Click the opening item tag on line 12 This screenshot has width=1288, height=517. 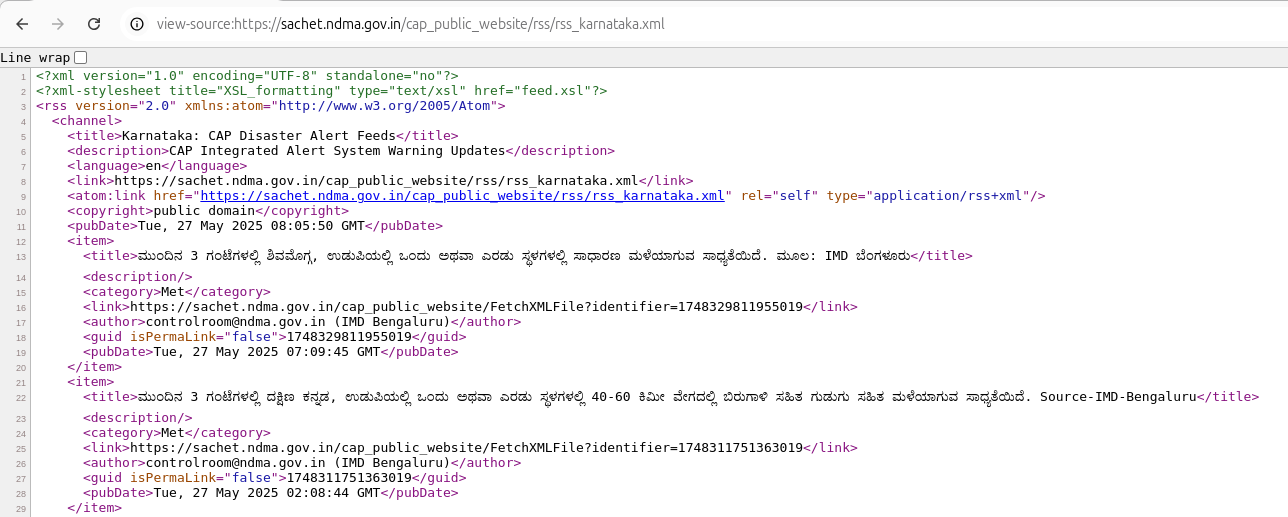(x=91, y=241)
